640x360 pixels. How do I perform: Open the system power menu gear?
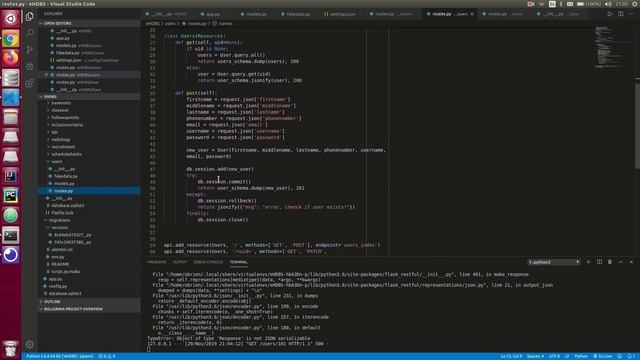tap(635, 4)
